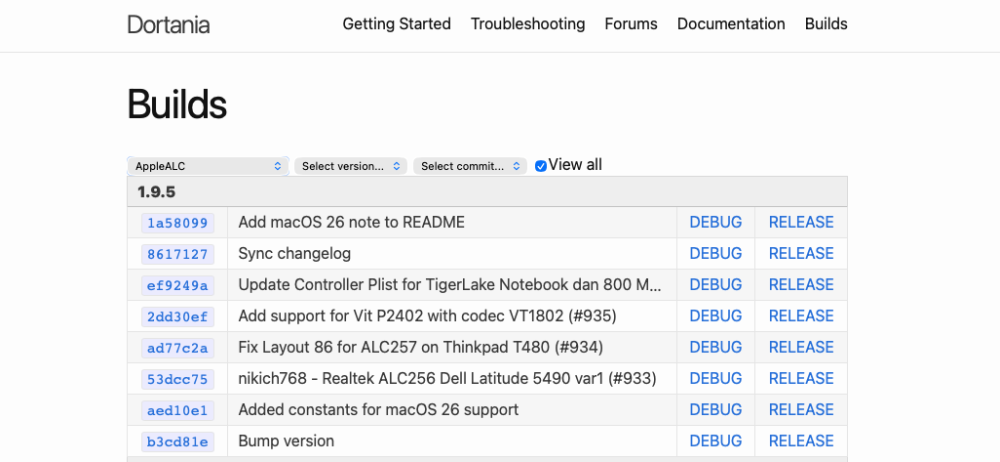Select the Builds nav item
1000x462 pixels.
(x=826, y=24)
